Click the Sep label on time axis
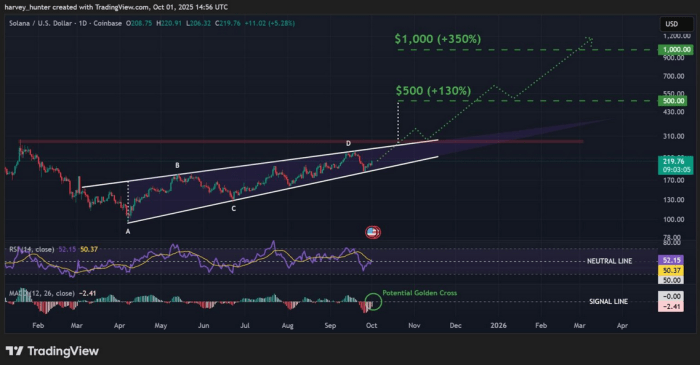The height and width of the screenshot is (365, 700). (330, 326)
